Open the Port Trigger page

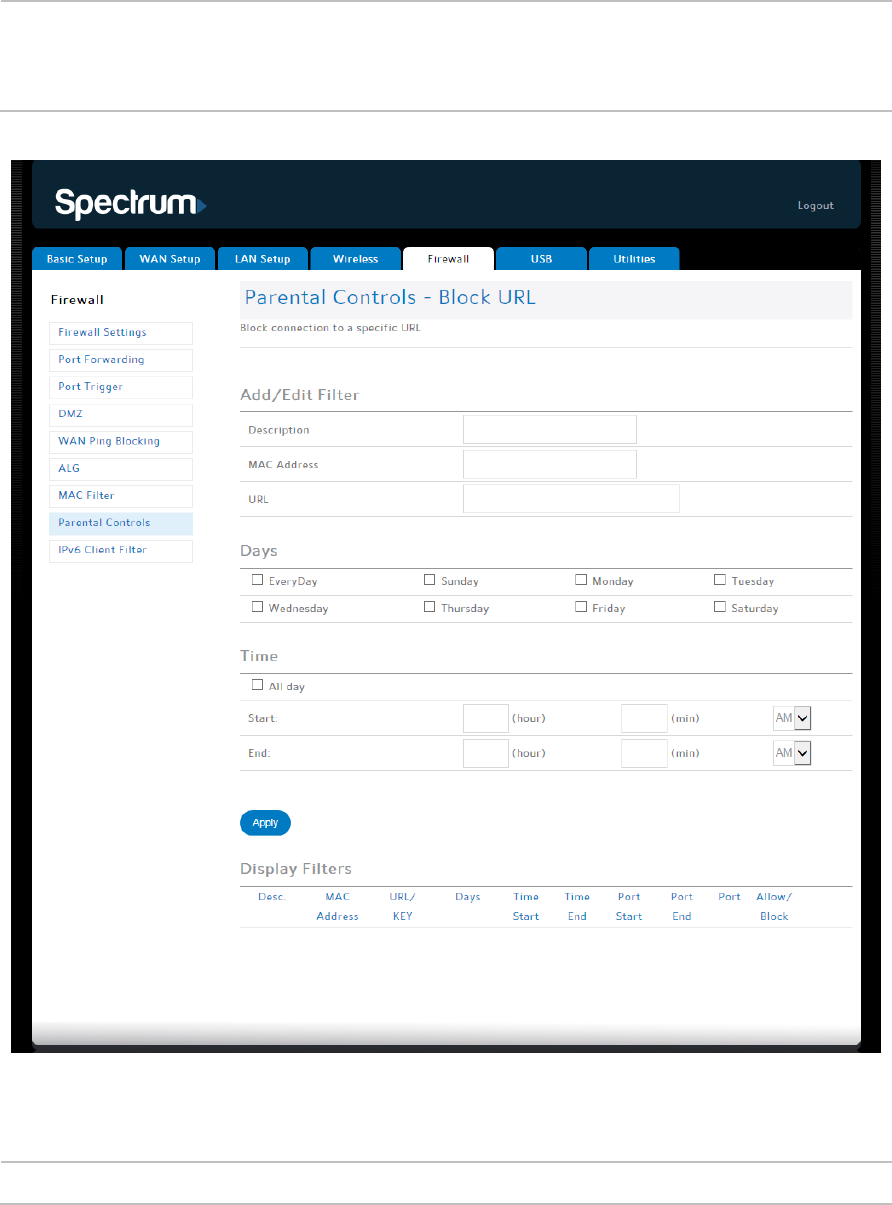[x=121, y=387]
